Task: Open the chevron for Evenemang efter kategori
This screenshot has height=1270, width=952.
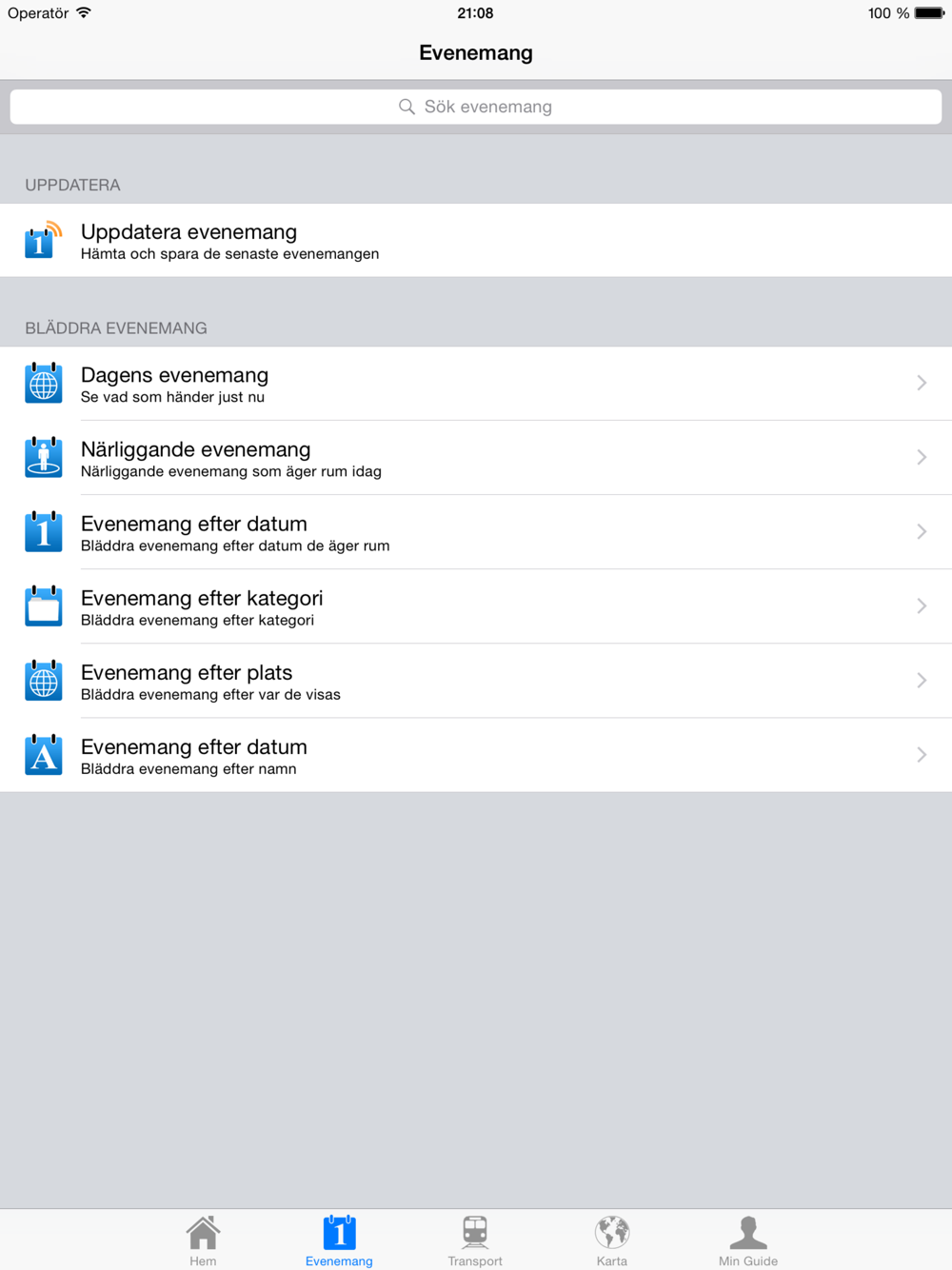Action: [x=922, y=605]
